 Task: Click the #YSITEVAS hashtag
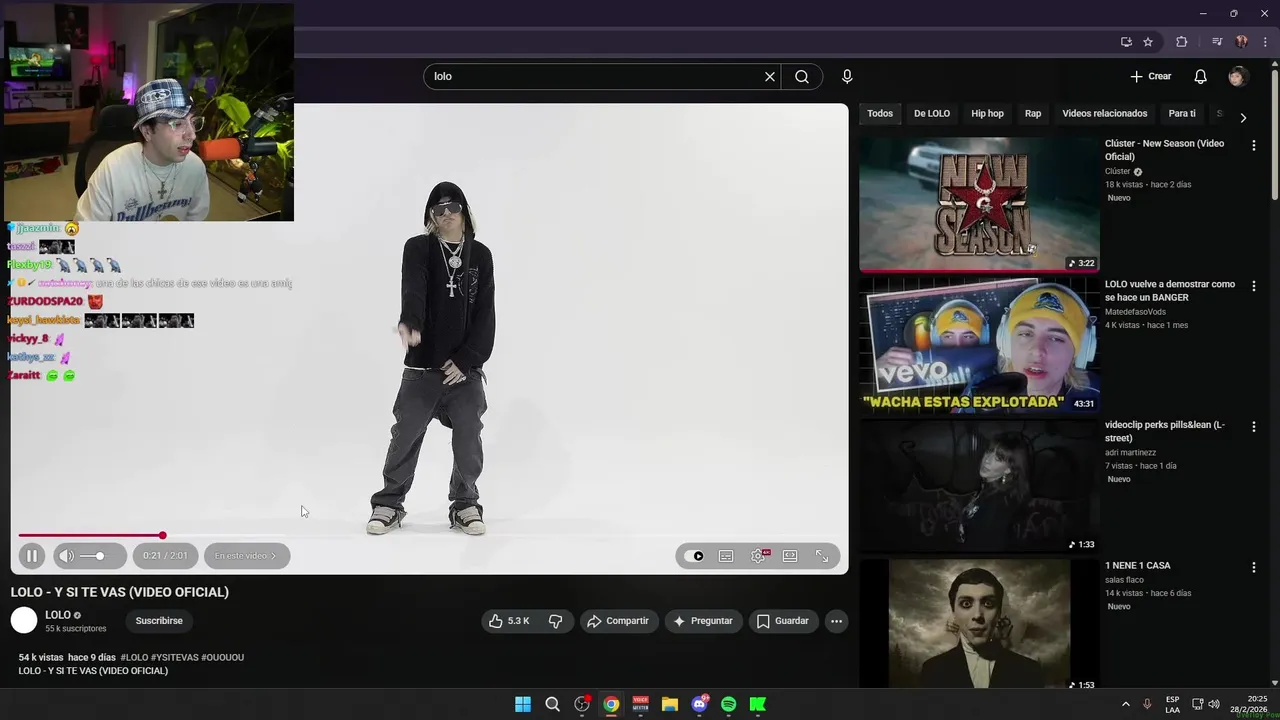tap(174, 658)
